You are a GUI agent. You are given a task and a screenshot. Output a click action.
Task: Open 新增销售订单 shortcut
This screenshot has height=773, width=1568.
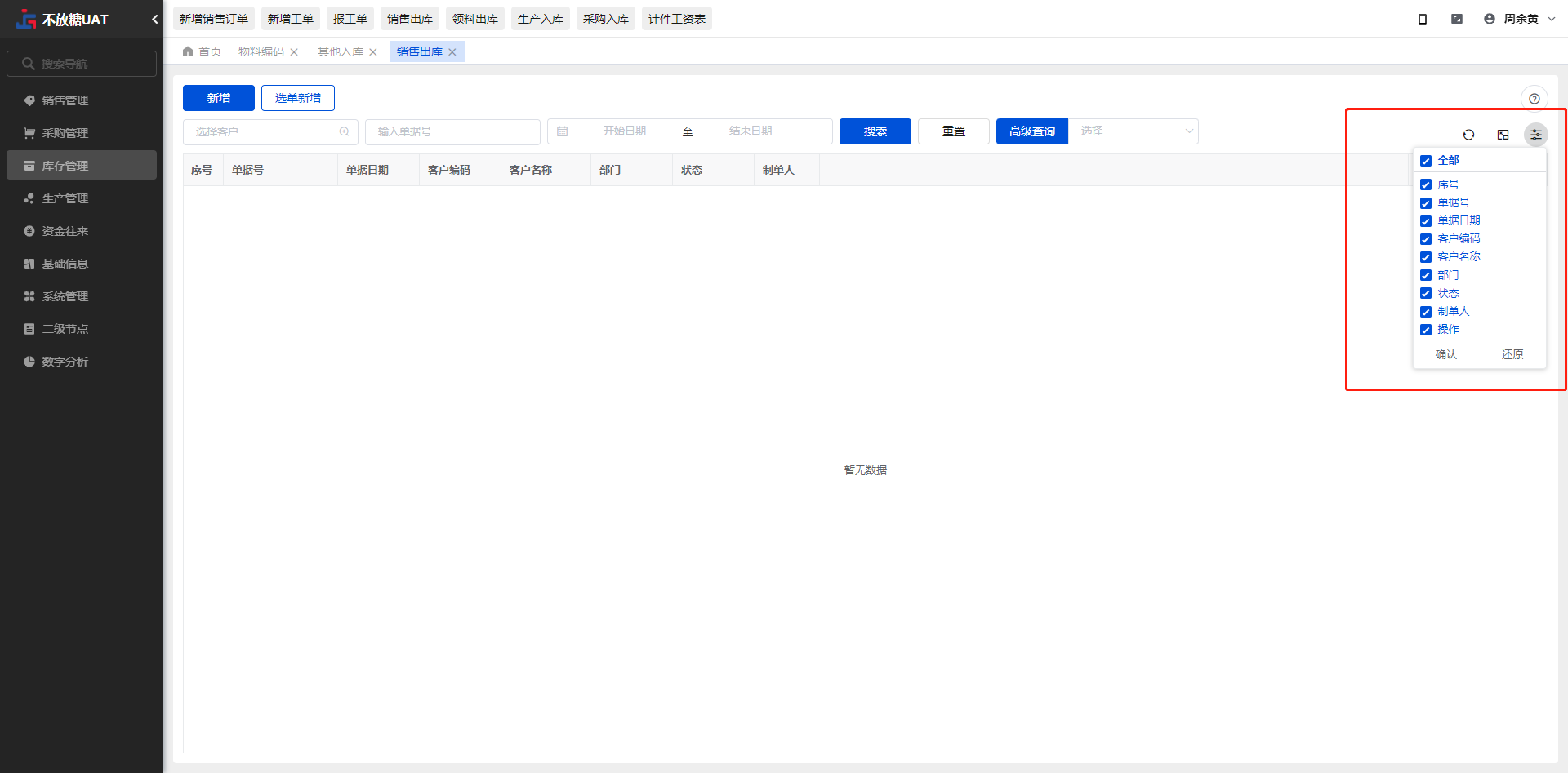click(x=214, y=19)
